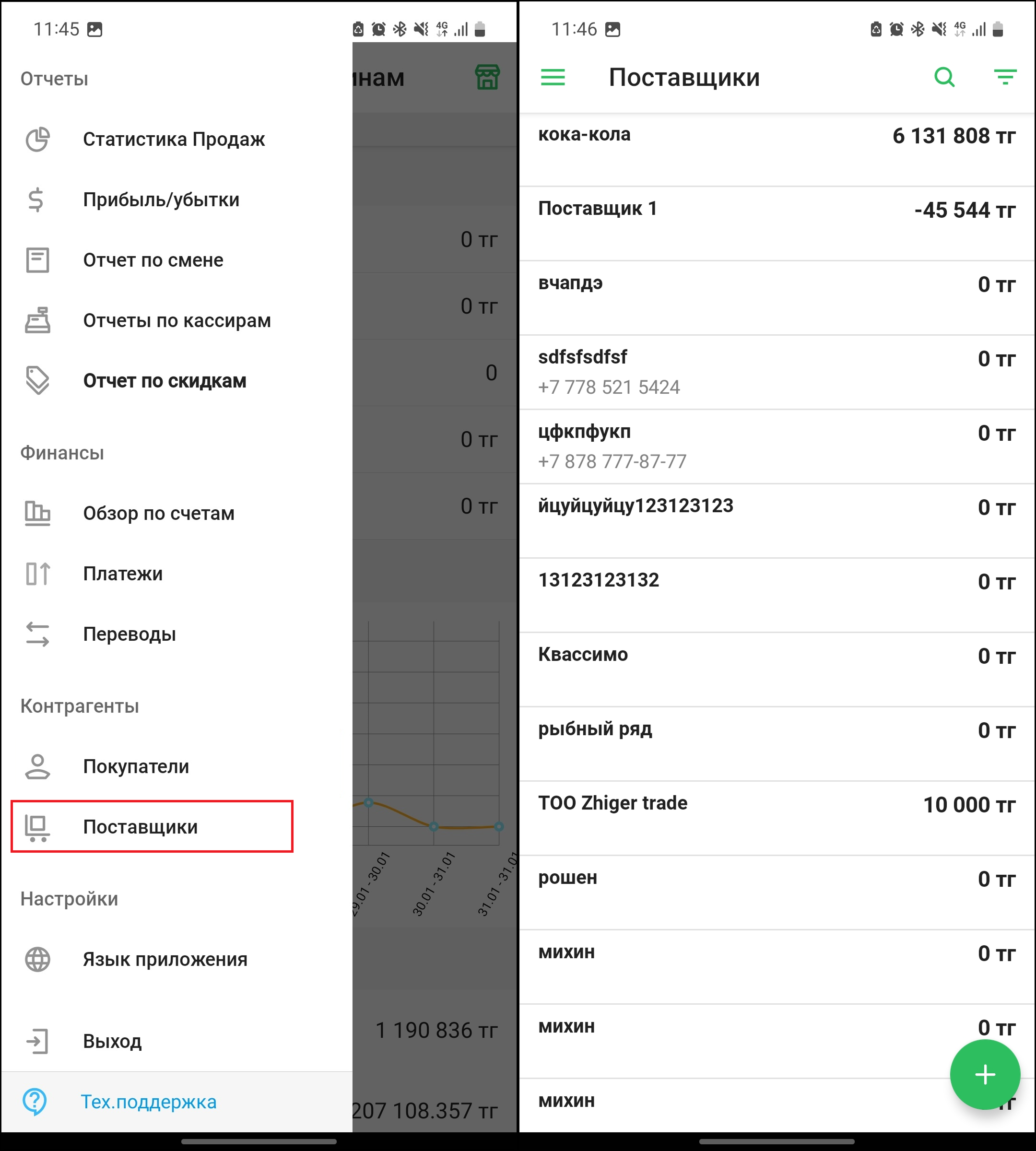Open Обзор по счетам item

158,514
